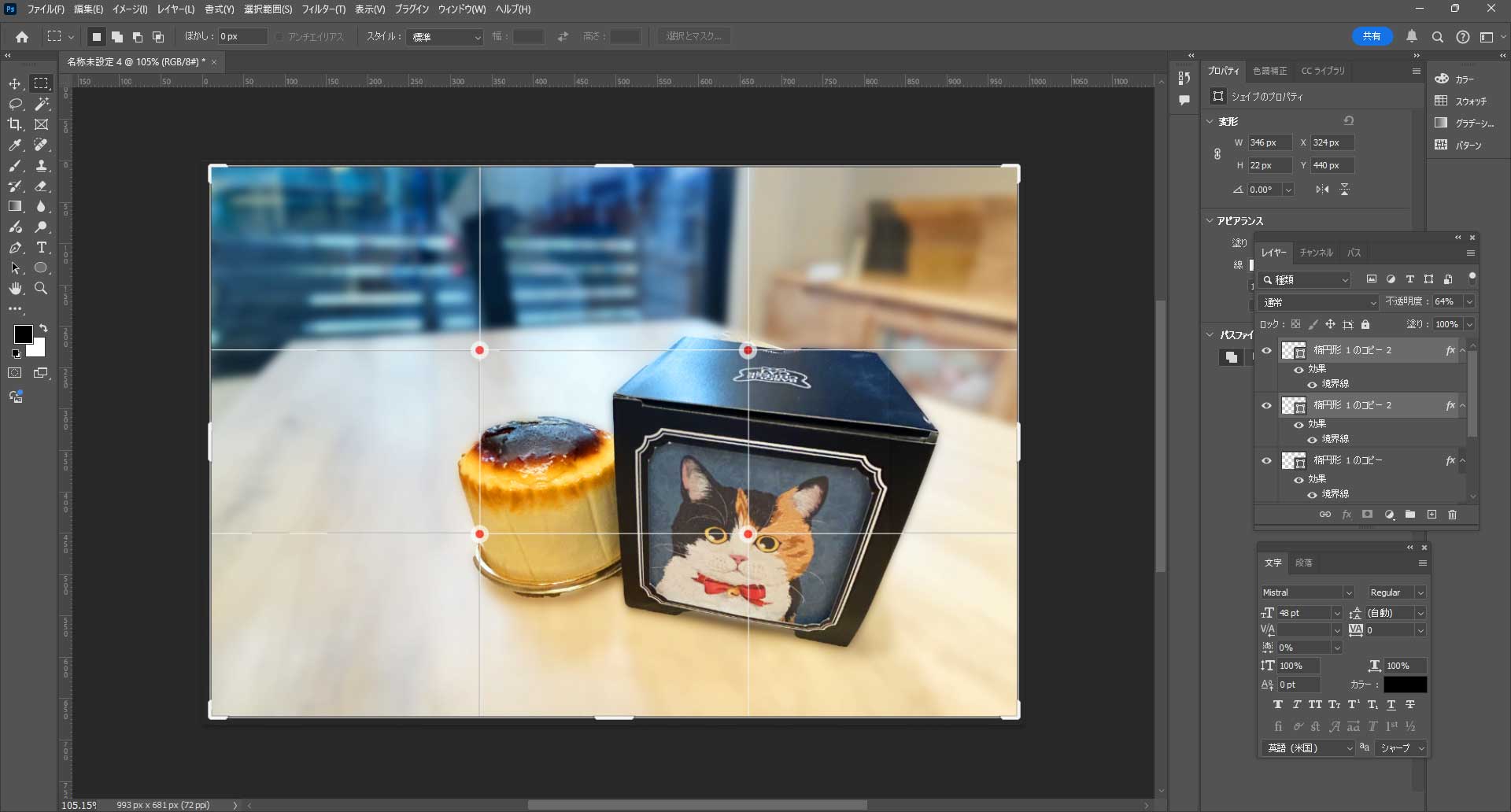
Task: Open the スウォッチ collapsed panel
Action: [1461, 101]
